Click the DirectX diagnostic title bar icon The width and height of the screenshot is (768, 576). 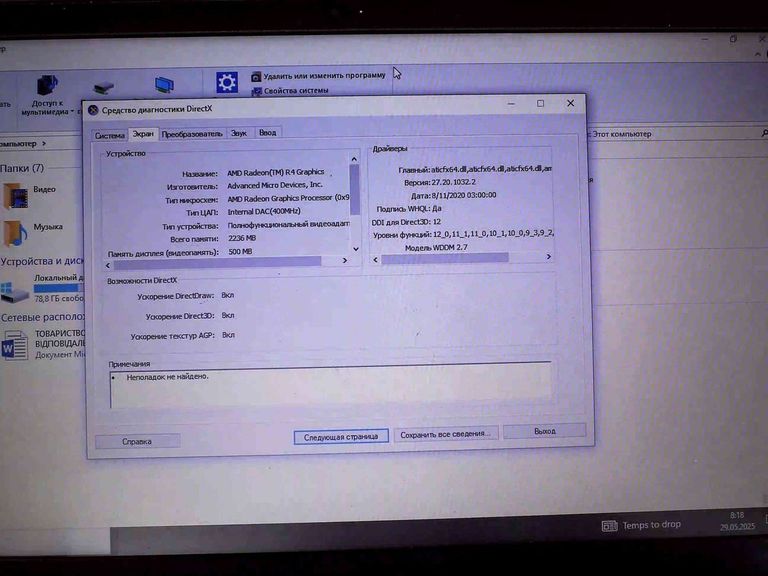pyautogui.click(x=93, y=110)
